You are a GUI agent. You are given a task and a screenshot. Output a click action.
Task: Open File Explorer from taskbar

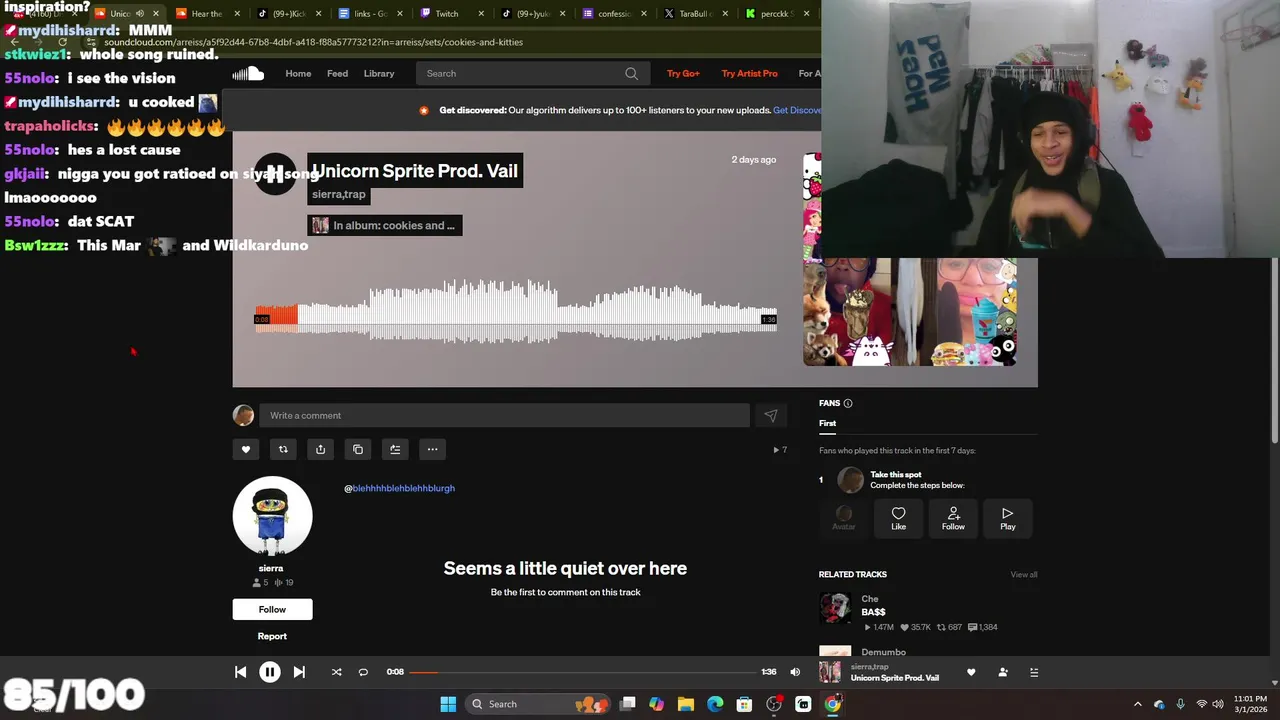coord(685,704)
